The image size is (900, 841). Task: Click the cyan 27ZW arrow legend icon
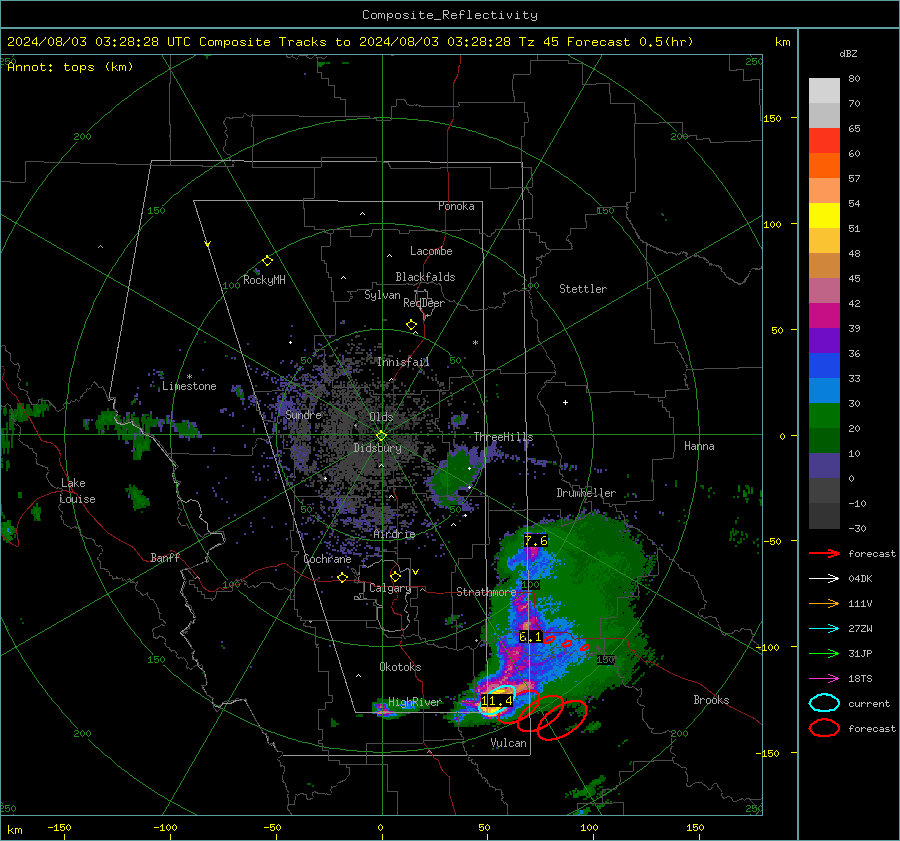824,629
